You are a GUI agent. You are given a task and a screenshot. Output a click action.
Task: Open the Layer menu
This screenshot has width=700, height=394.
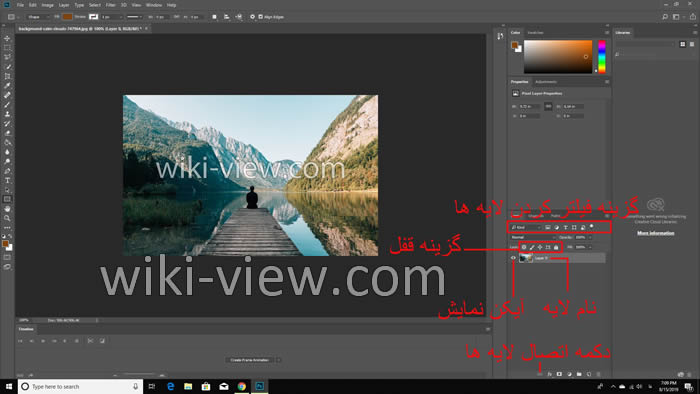tap(64, 5)
